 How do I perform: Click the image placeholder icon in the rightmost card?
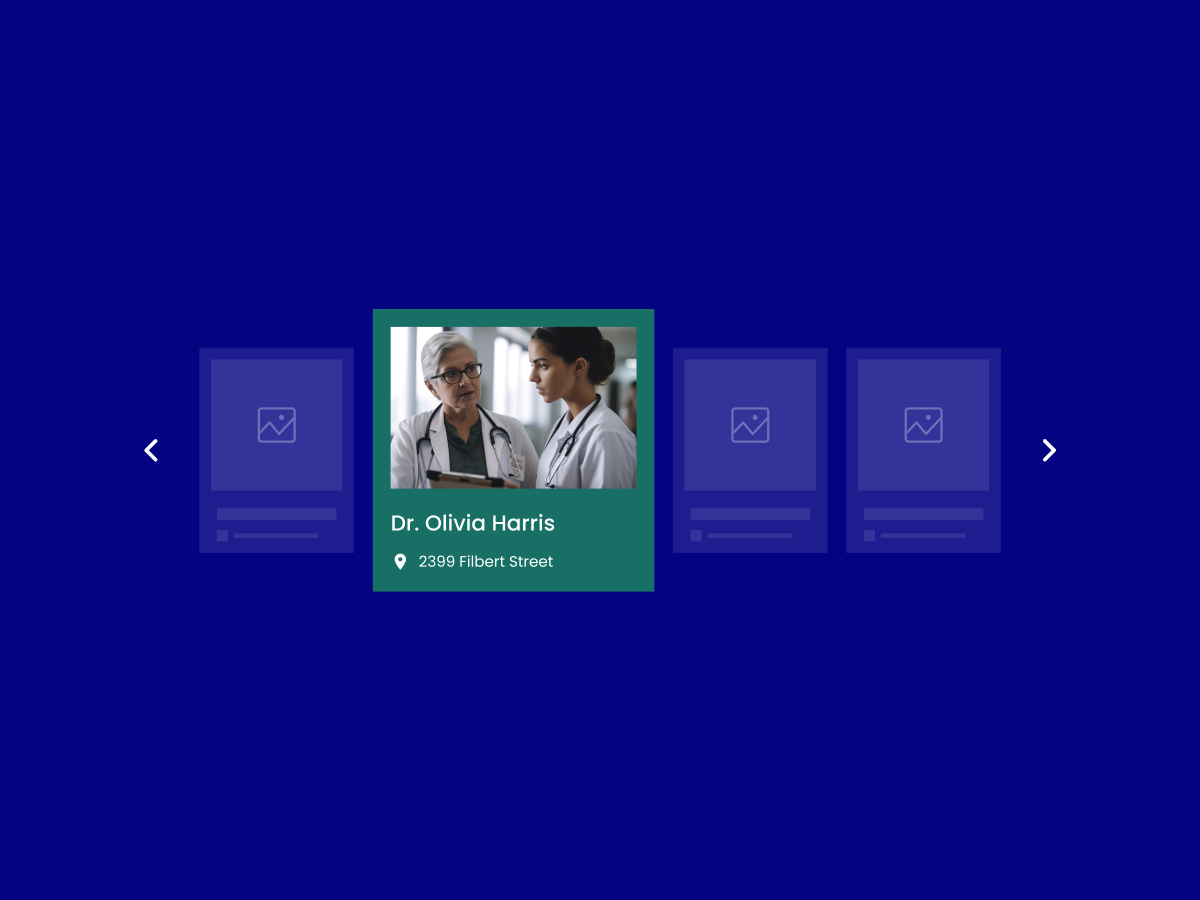[924, 425]
